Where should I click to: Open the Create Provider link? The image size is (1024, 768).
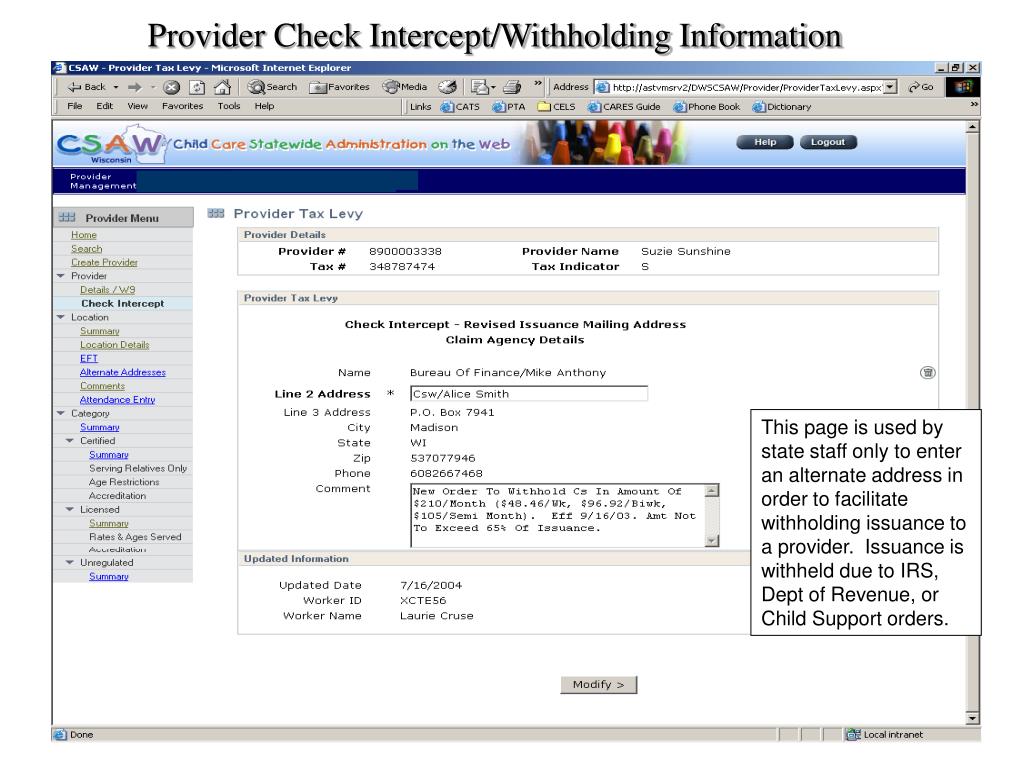tap(104, 263)
